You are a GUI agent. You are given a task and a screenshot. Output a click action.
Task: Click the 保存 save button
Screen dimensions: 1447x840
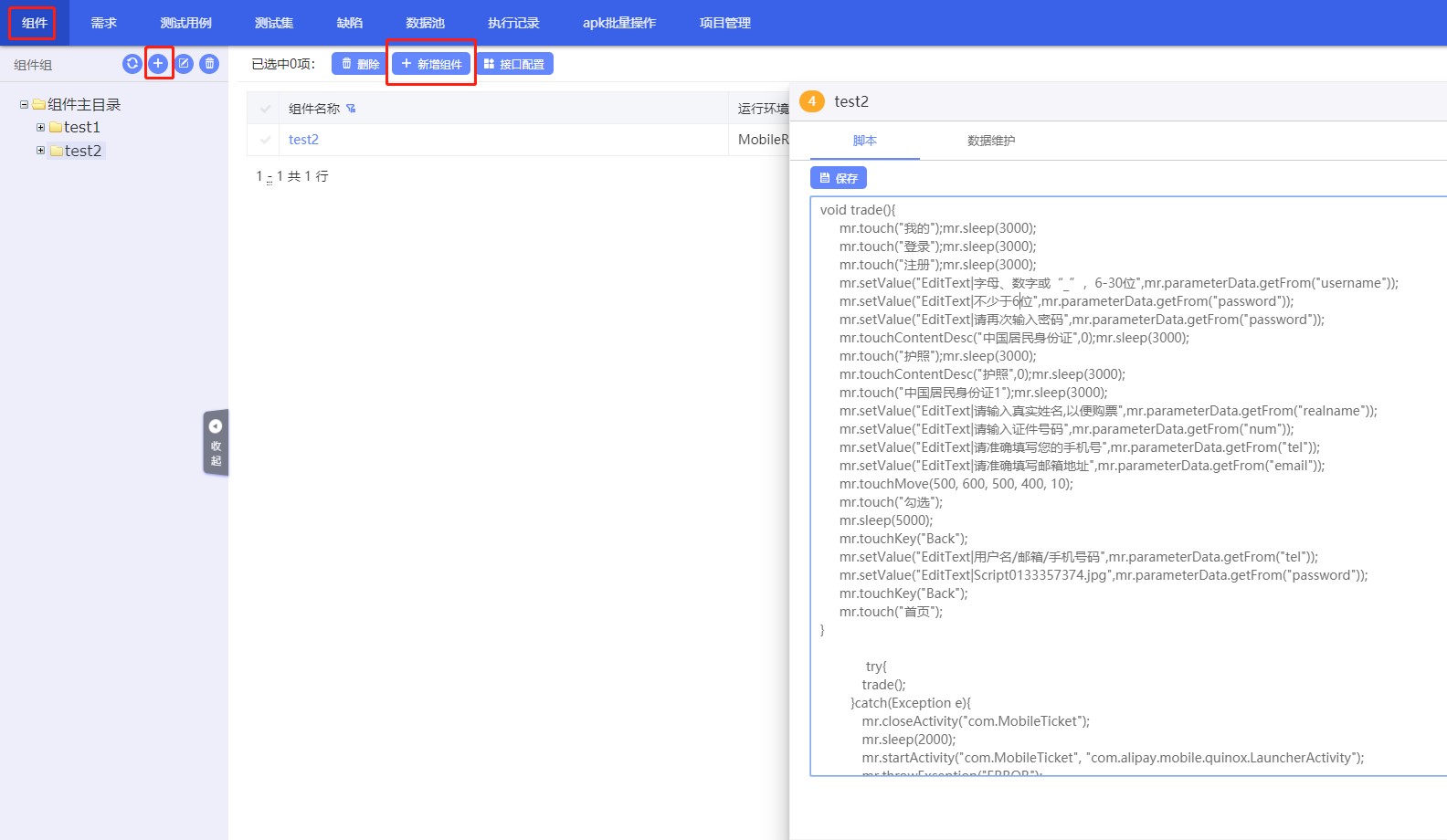coord(838,178)
